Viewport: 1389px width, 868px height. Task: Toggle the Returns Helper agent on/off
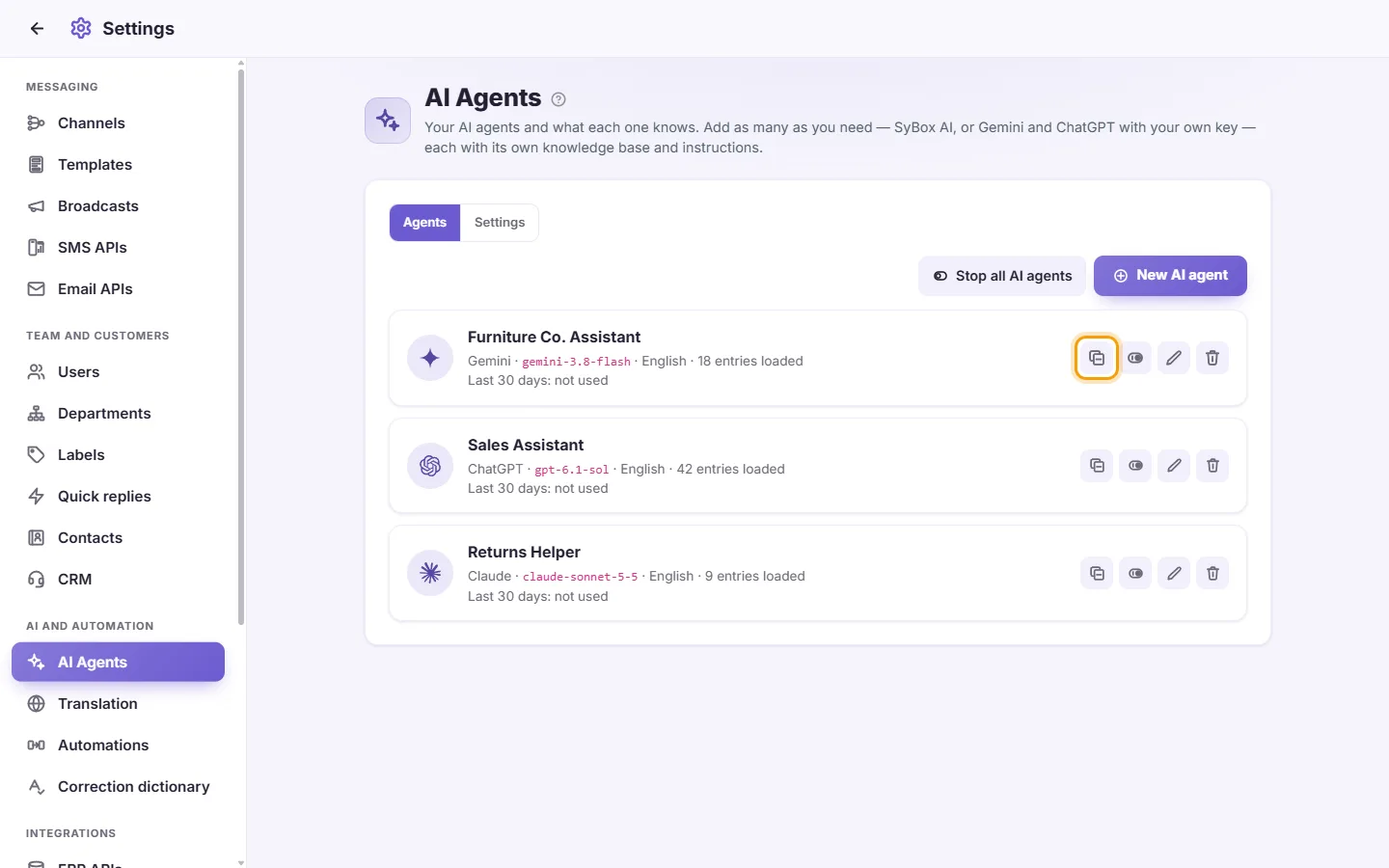[1135, 574]
